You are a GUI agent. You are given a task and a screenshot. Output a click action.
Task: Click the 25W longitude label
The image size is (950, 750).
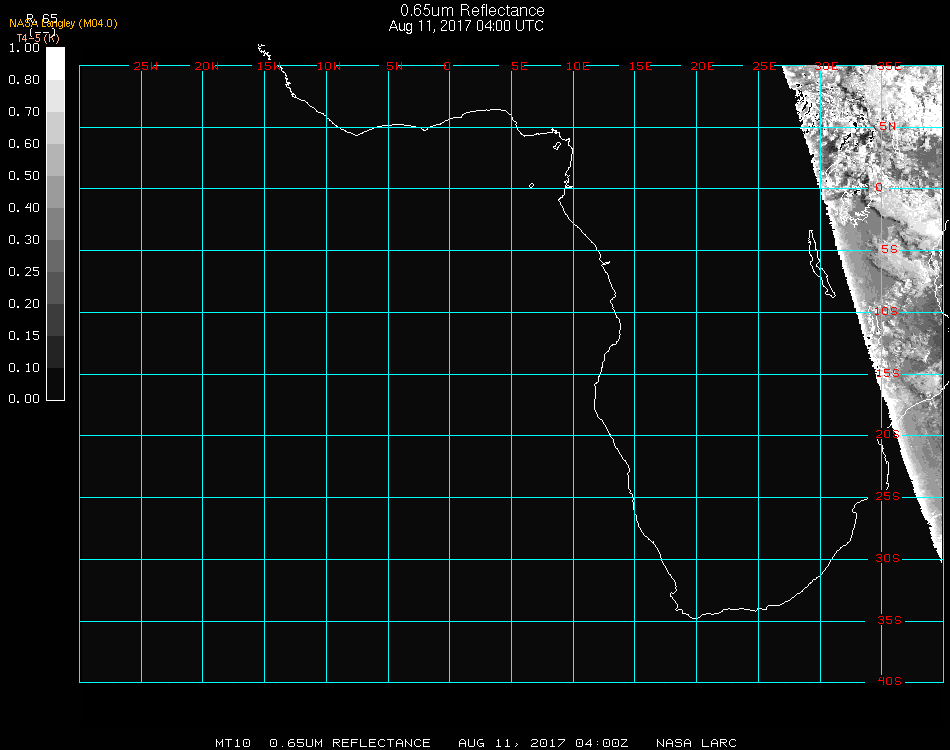tap(145, 66)
